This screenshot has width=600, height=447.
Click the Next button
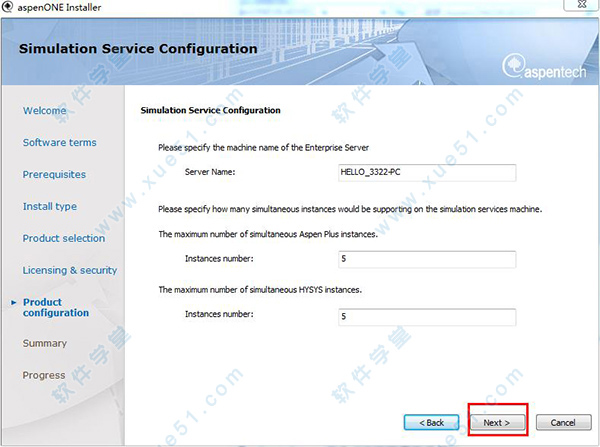point(497,423)
